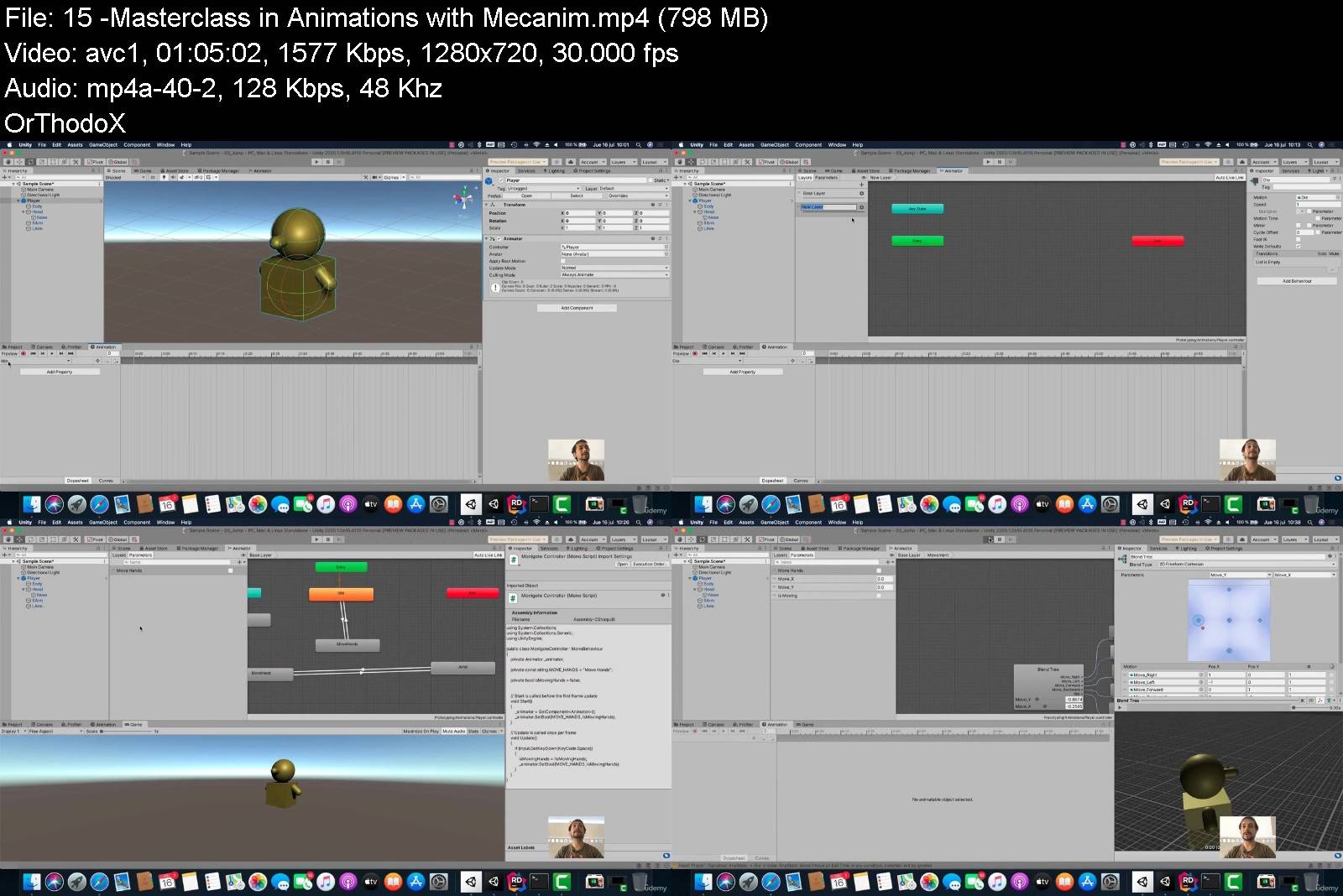Toggle Auto Live Link in top-right Animator

tap(1230, 178)
